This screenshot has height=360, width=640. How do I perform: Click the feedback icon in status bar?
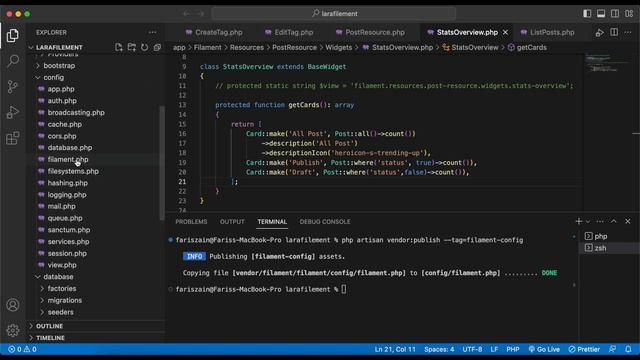(613, 349)
